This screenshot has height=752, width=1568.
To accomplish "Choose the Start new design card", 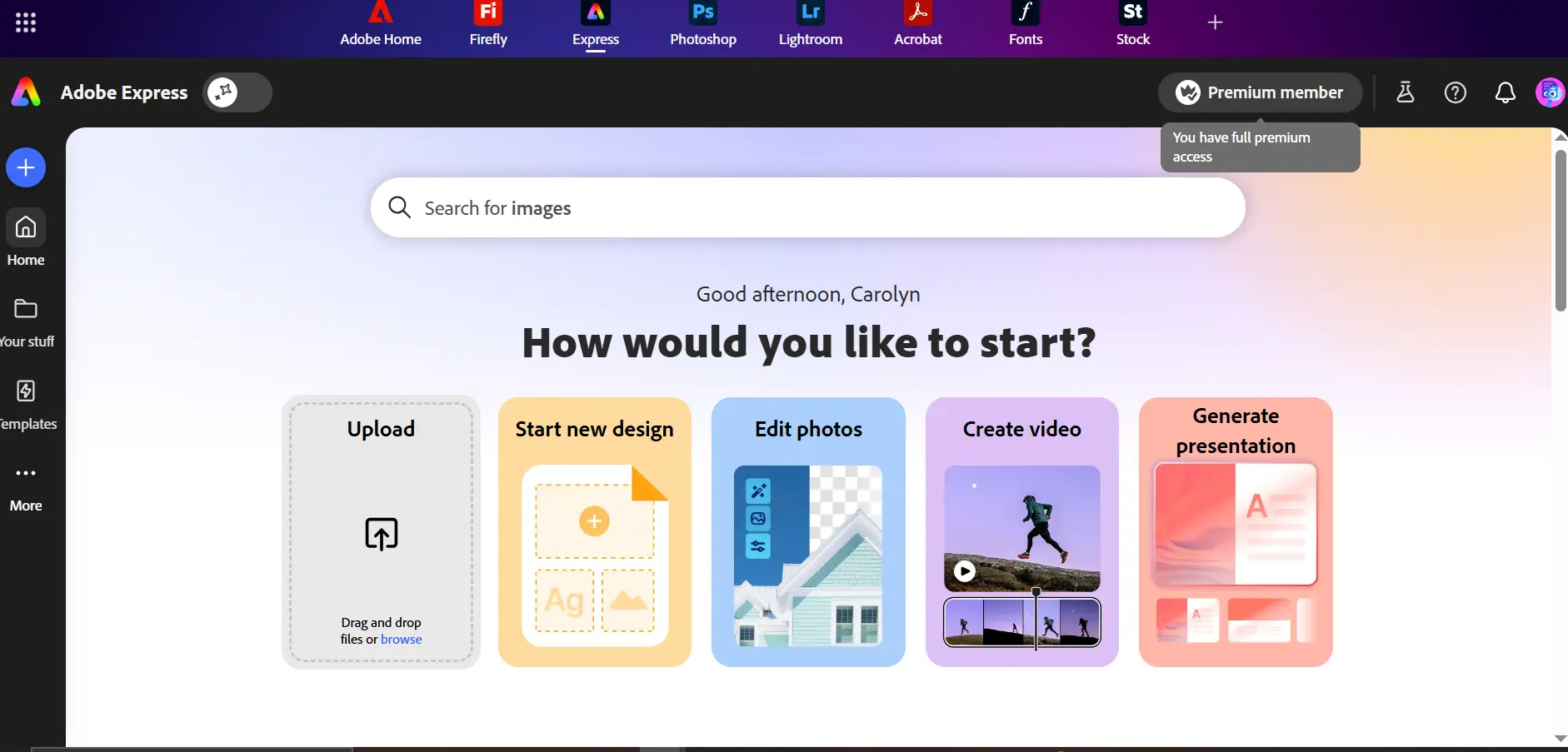I will pyautogui.click(x=595, y=532).
